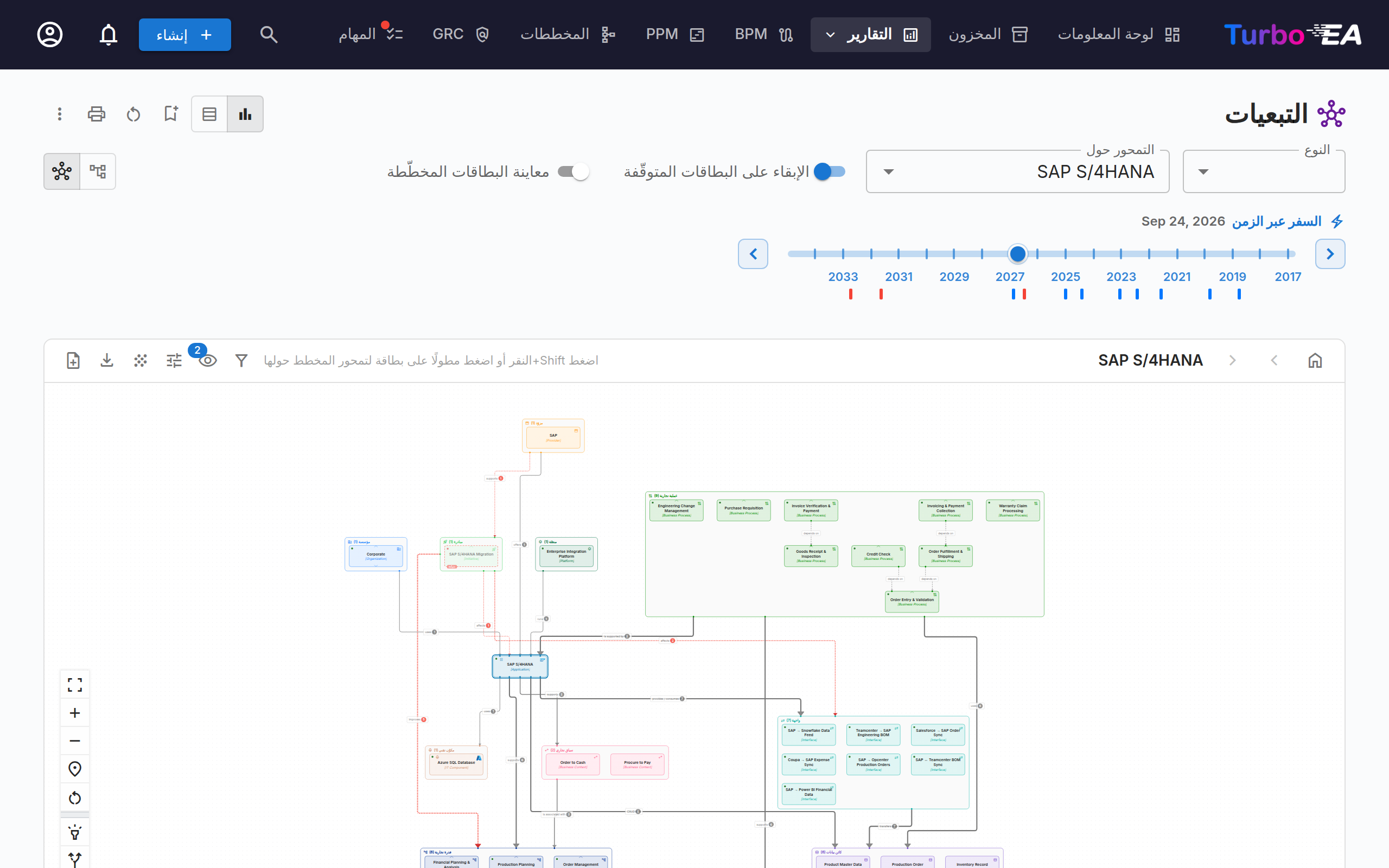Jump timeline to 2033 label
This screenshot has width=1389, height=868.
click(x=843, y=277)
